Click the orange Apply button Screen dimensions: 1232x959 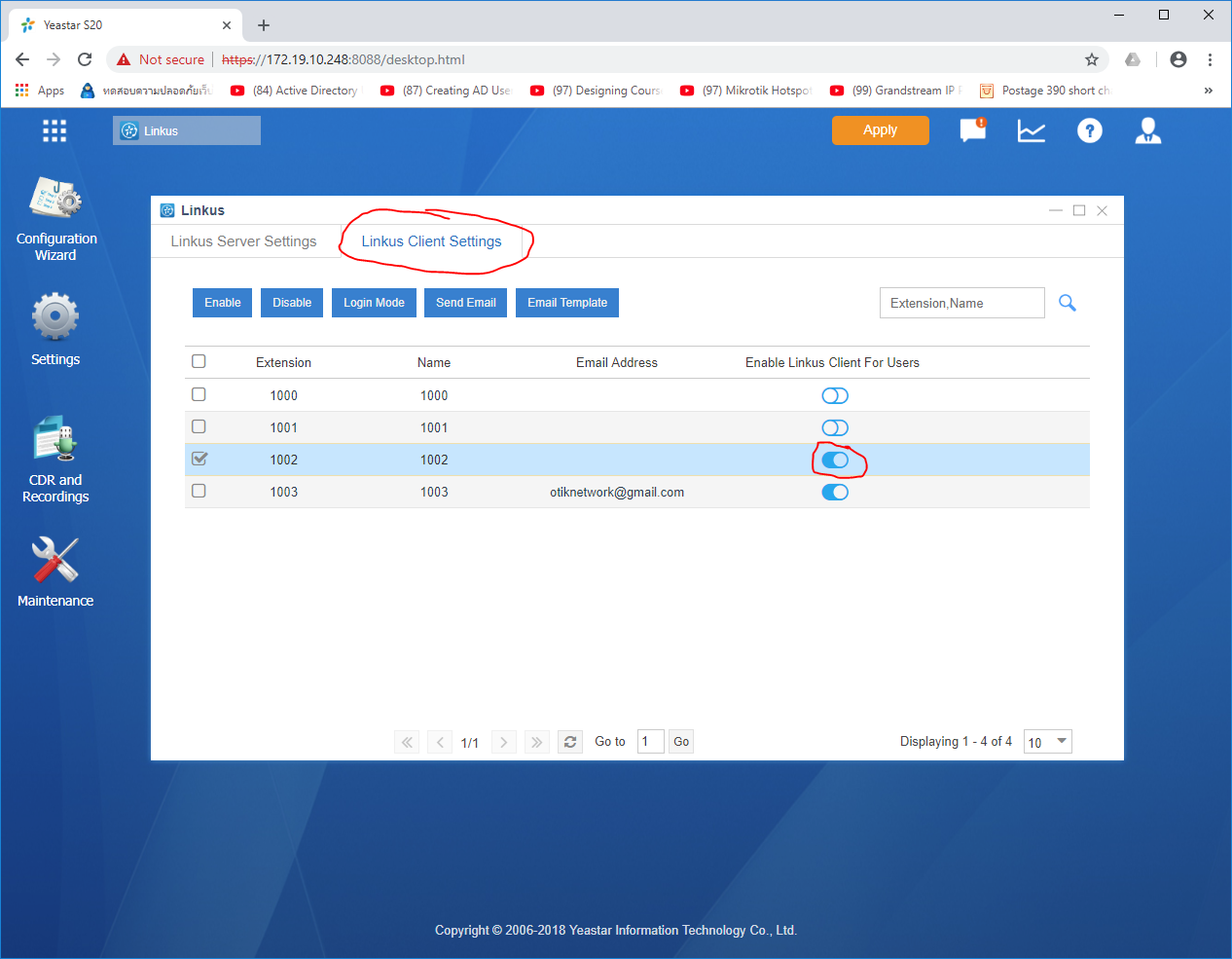[881, 130]
